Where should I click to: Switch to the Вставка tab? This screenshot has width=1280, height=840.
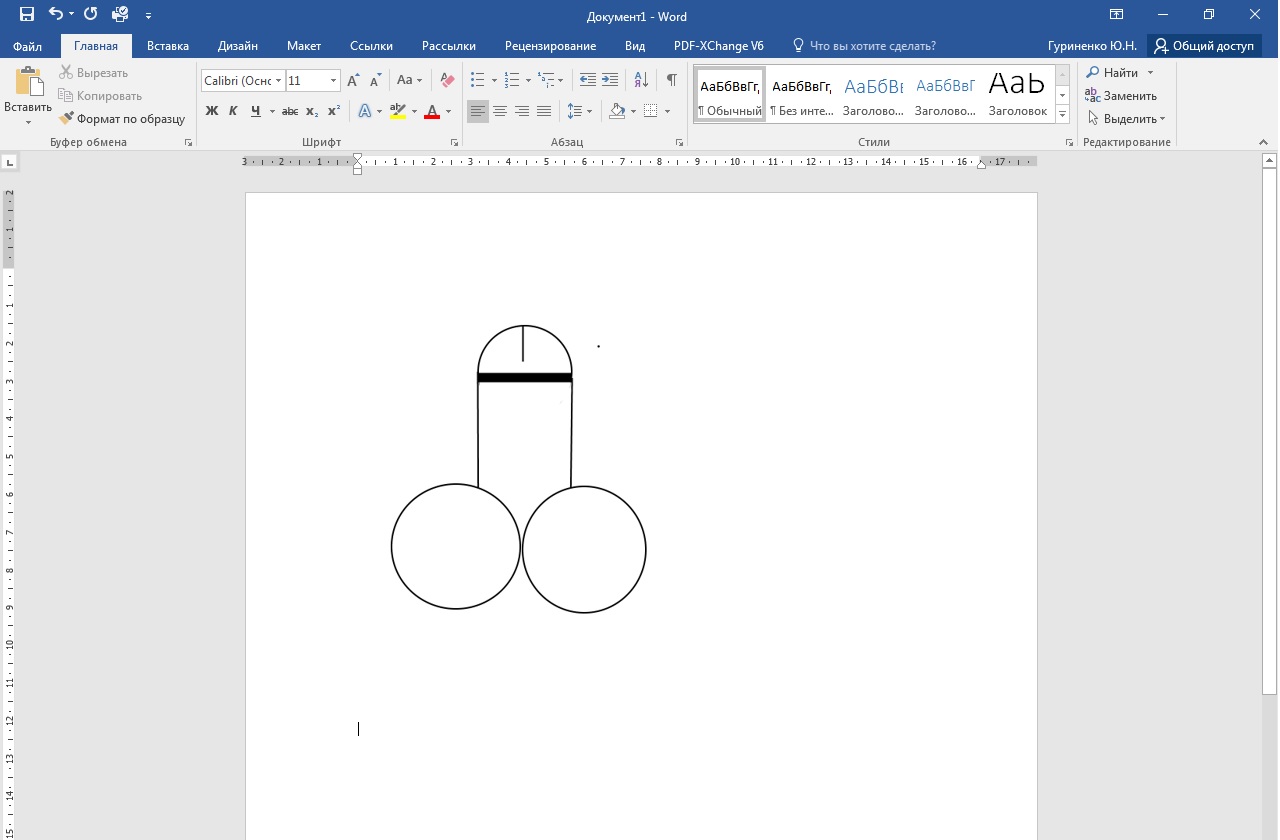168,46
